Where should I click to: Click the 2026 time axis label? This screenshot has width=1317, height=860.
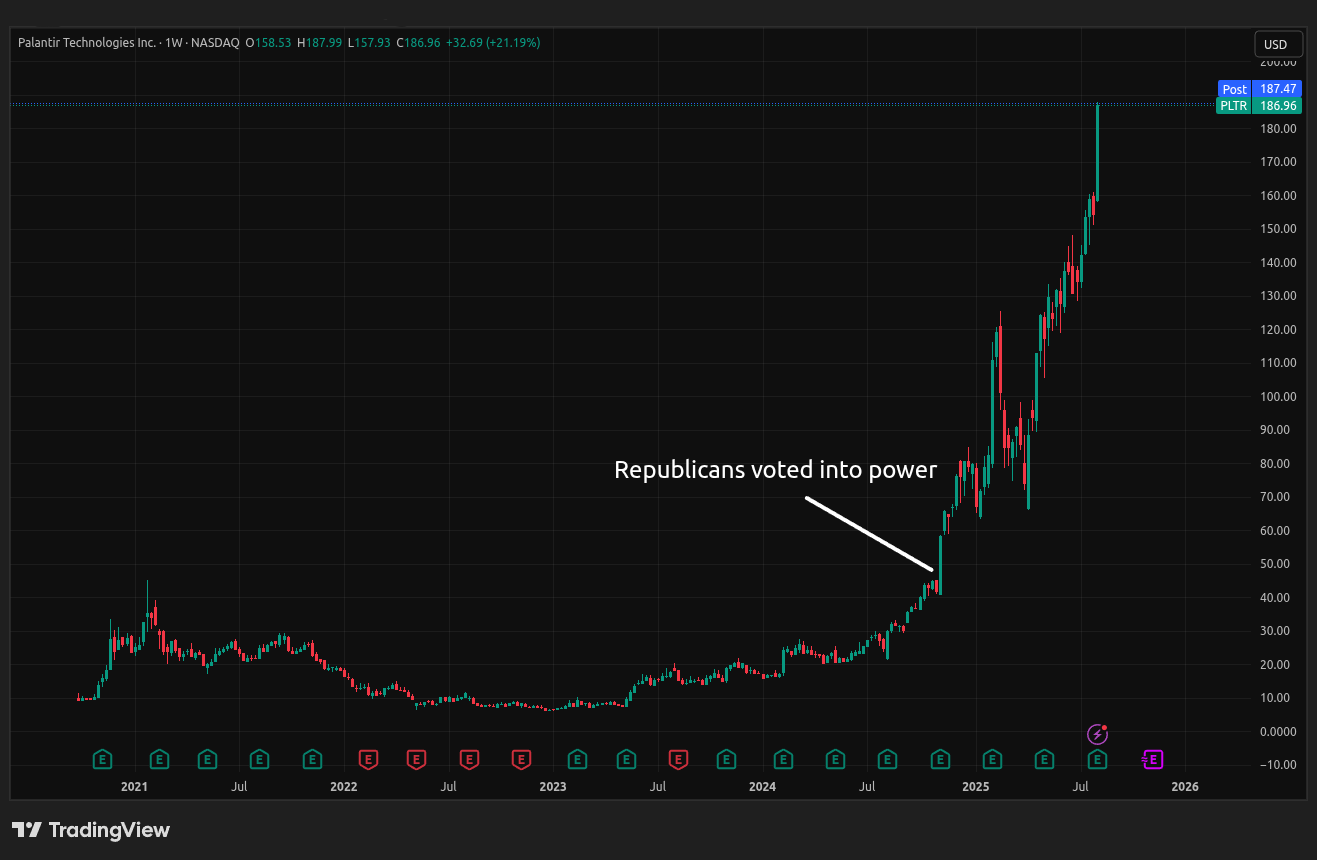tap(1185, 787)
